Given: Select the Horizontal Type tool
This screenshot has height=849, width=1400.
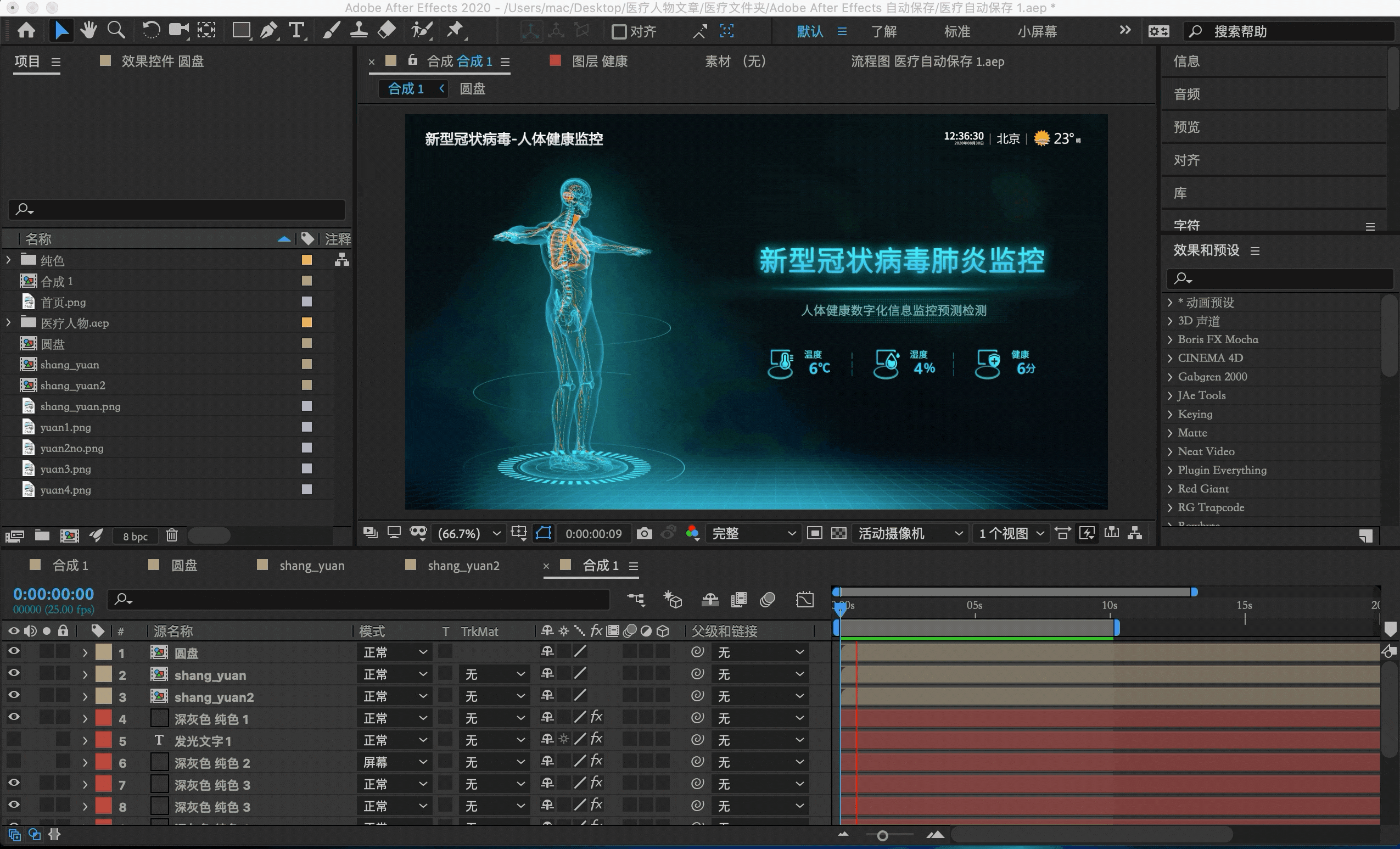Looking at the screenshot, I should tap(296, 30).
